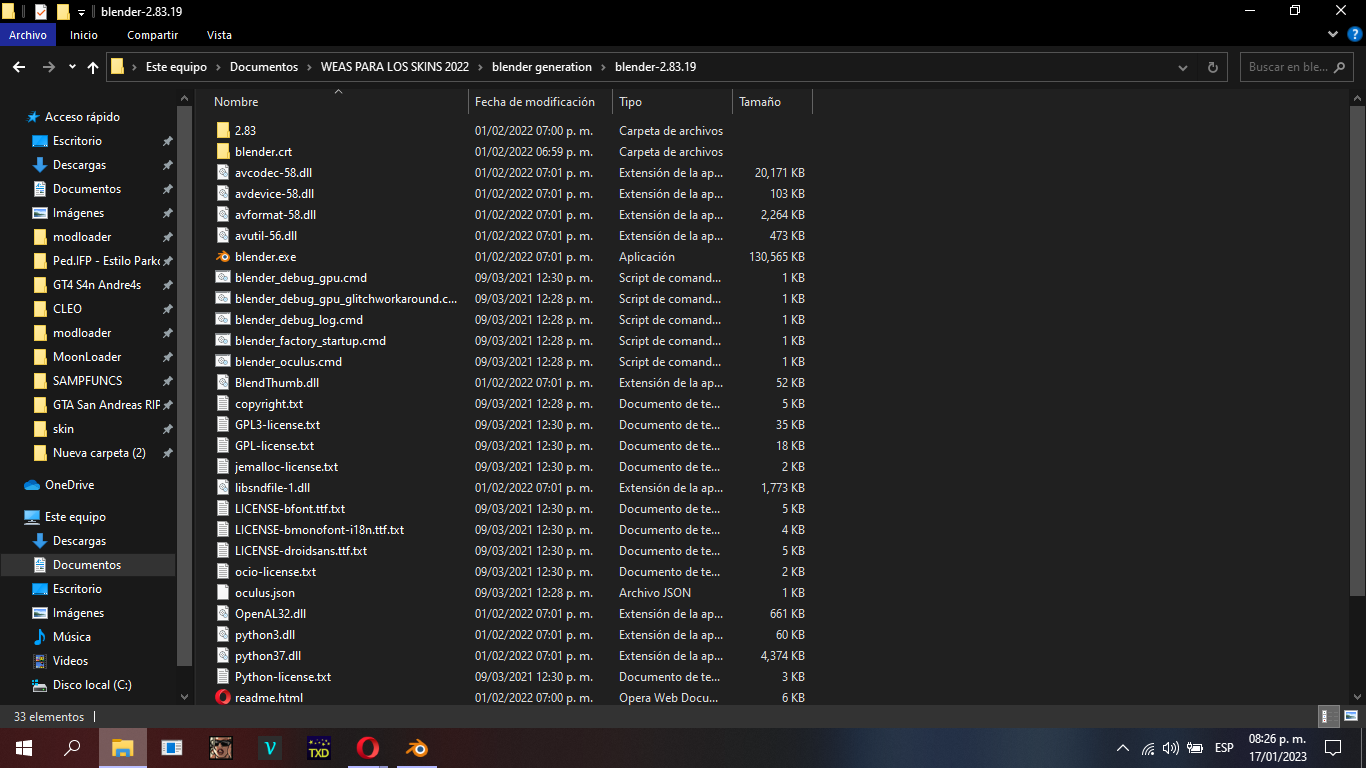Click the volume icon in the system tray
This screenshot has width=1366, height=768.
pos(1171,748)
